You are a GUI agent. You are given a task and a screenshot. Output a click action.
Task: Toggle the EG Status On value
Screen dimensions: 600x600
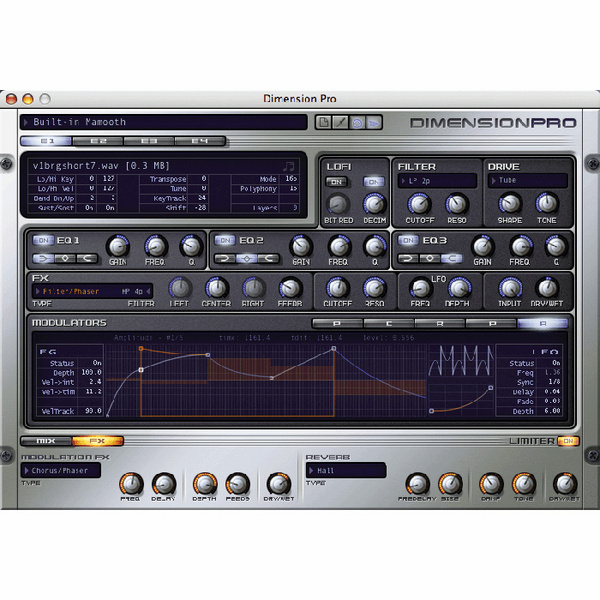[97, 363]
